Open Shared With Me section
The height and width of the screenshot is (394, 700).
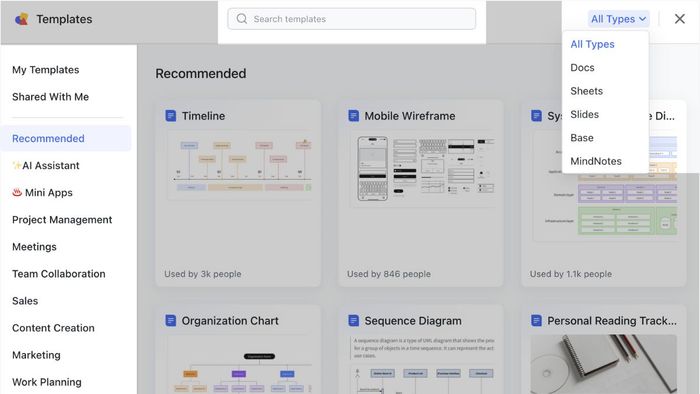50,97
